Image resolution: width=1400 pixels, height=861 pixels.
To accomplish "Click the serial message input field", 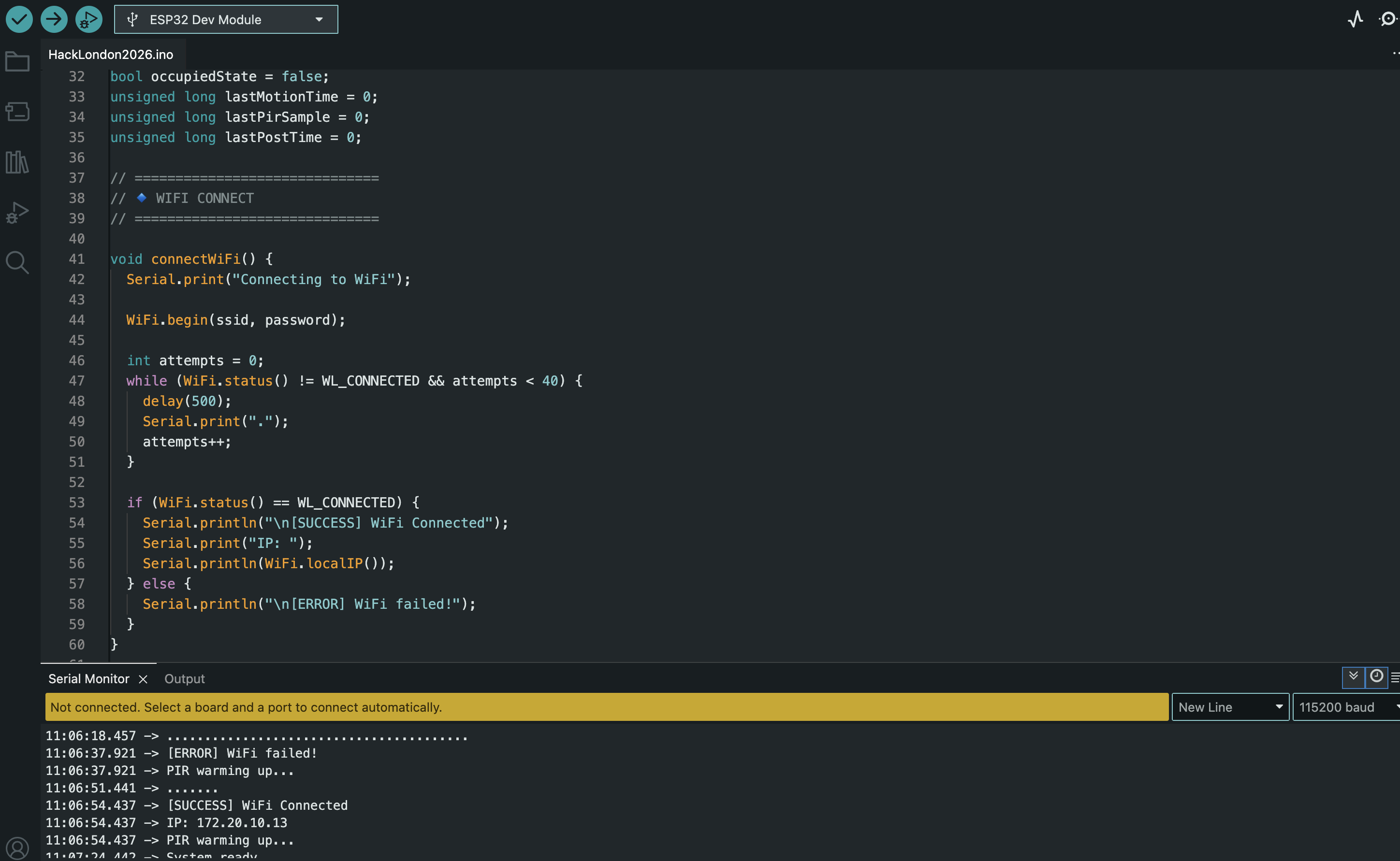I will [606, 707].
